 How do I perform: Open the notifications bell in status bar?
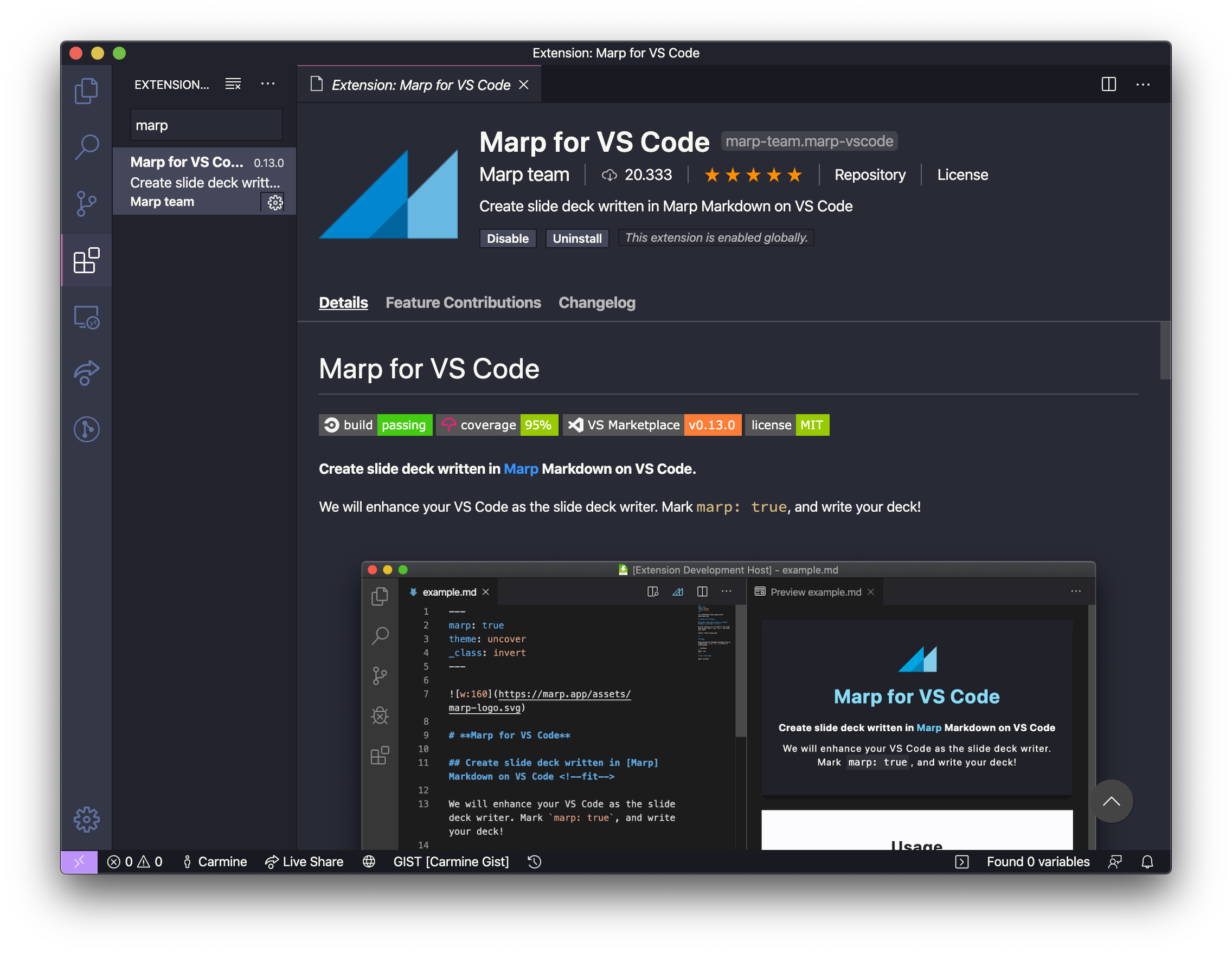(x=1147, y=861)
